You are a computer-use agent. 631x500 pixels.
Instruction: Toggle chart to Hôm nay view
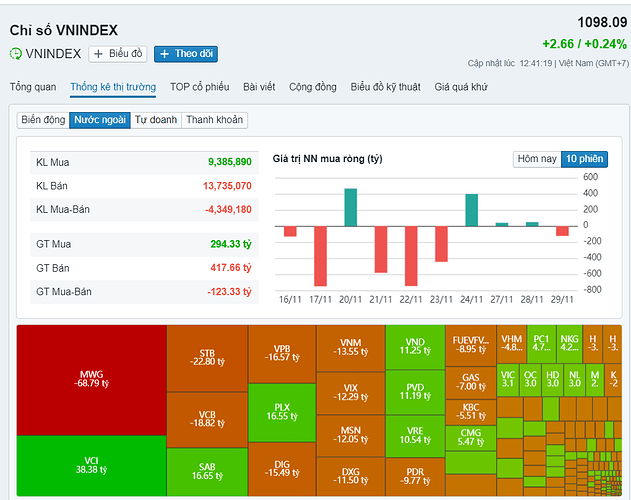[537, 159]
